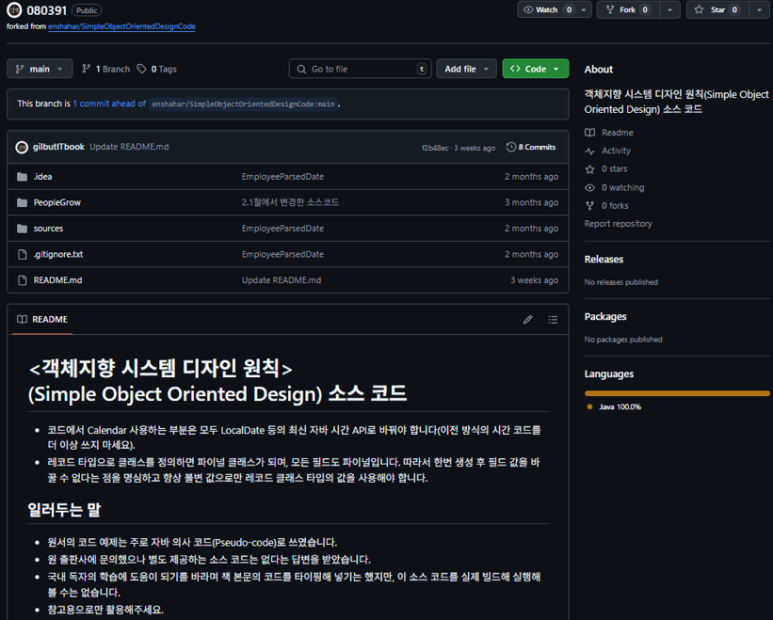View the 1 Branch list

tap(106, 69)
